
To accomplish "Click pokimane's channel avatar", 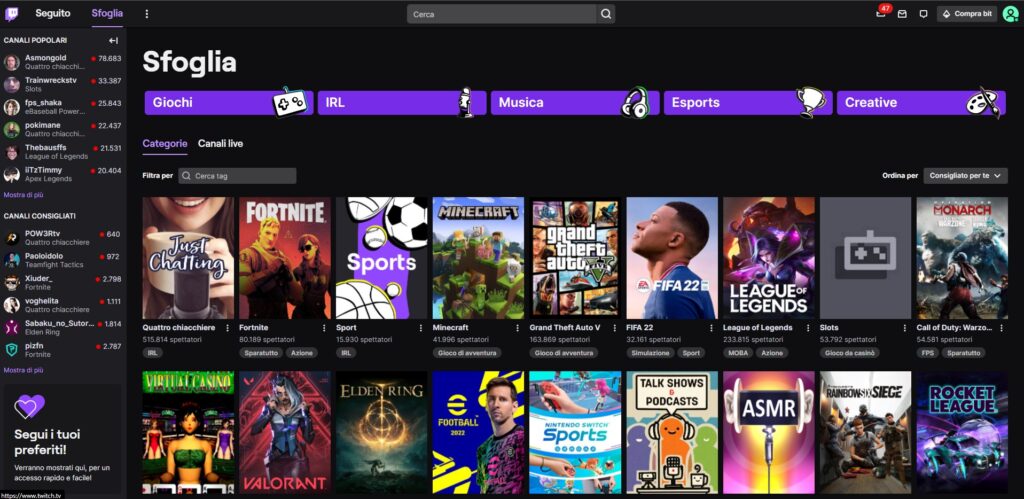I will [12, 129].
